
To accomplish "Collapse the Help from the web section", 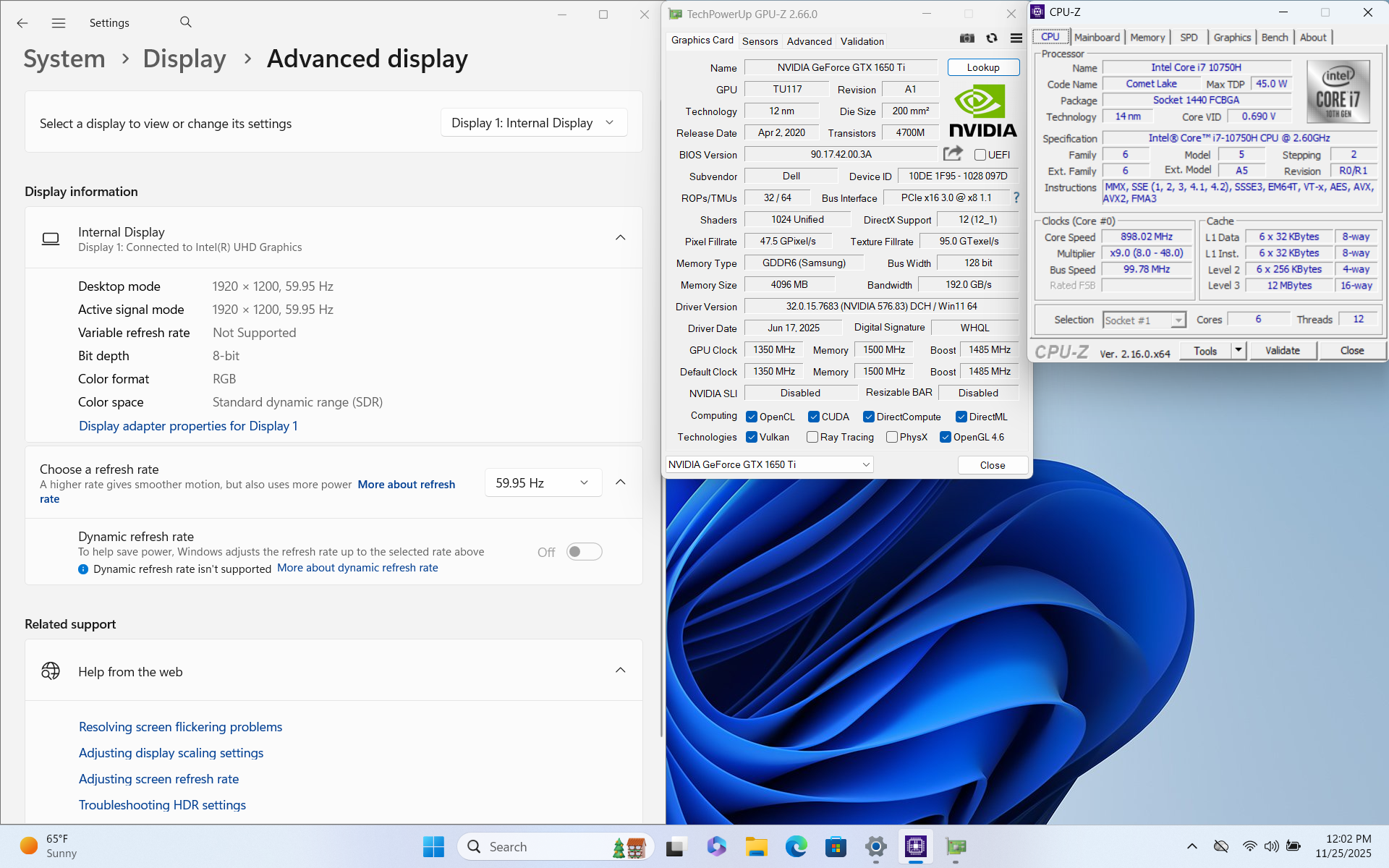I will click(620, 671).
